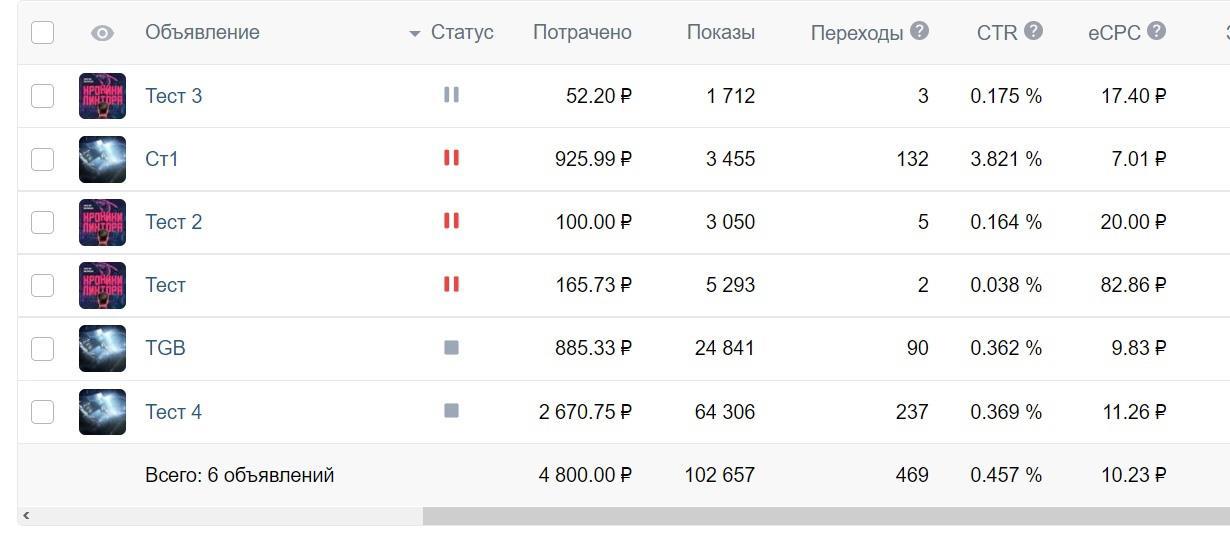The height and width of the screenshot is (535, 1230).
Task: Click the red pause icon for Ст1
Action: pos(451,158)
